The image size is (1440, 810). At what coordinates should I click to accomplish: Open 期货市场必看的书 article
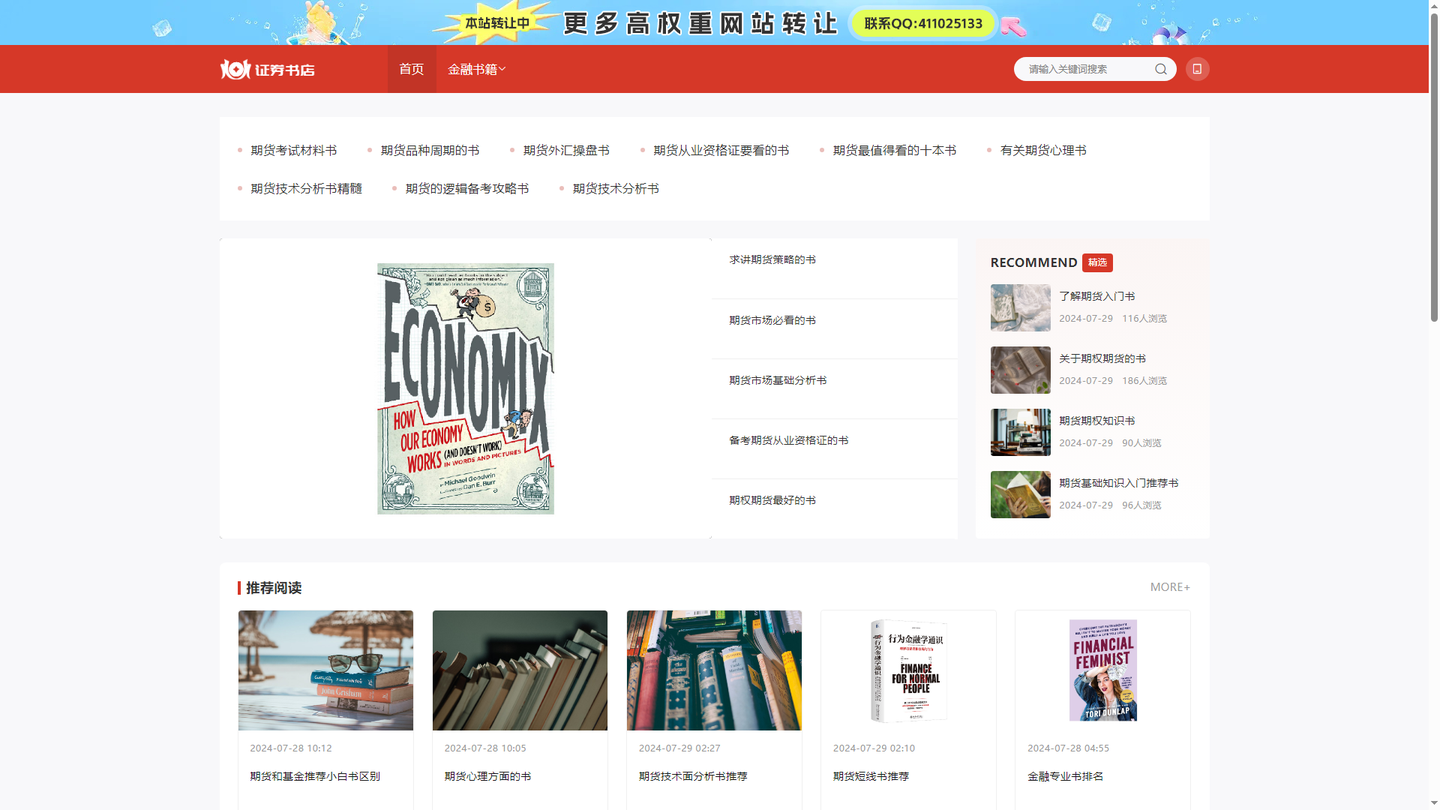pyautogui.click(x=772, y=320)
